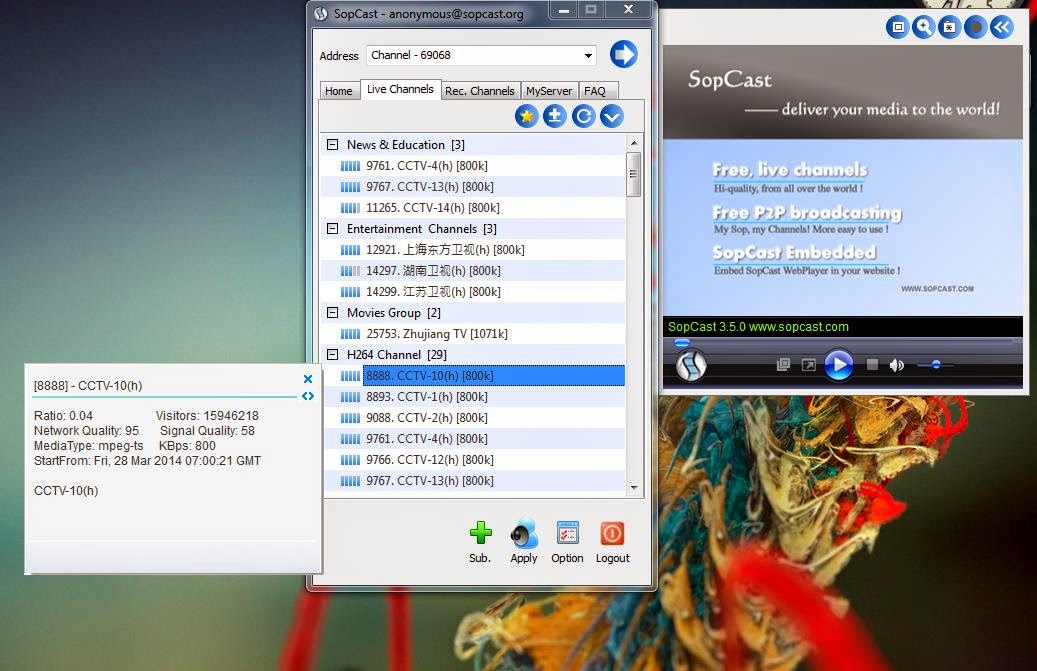This screenshot has height=671, width=1037.
Task: Select channel 14297 Hunan TV
Action: click(474, 271)
